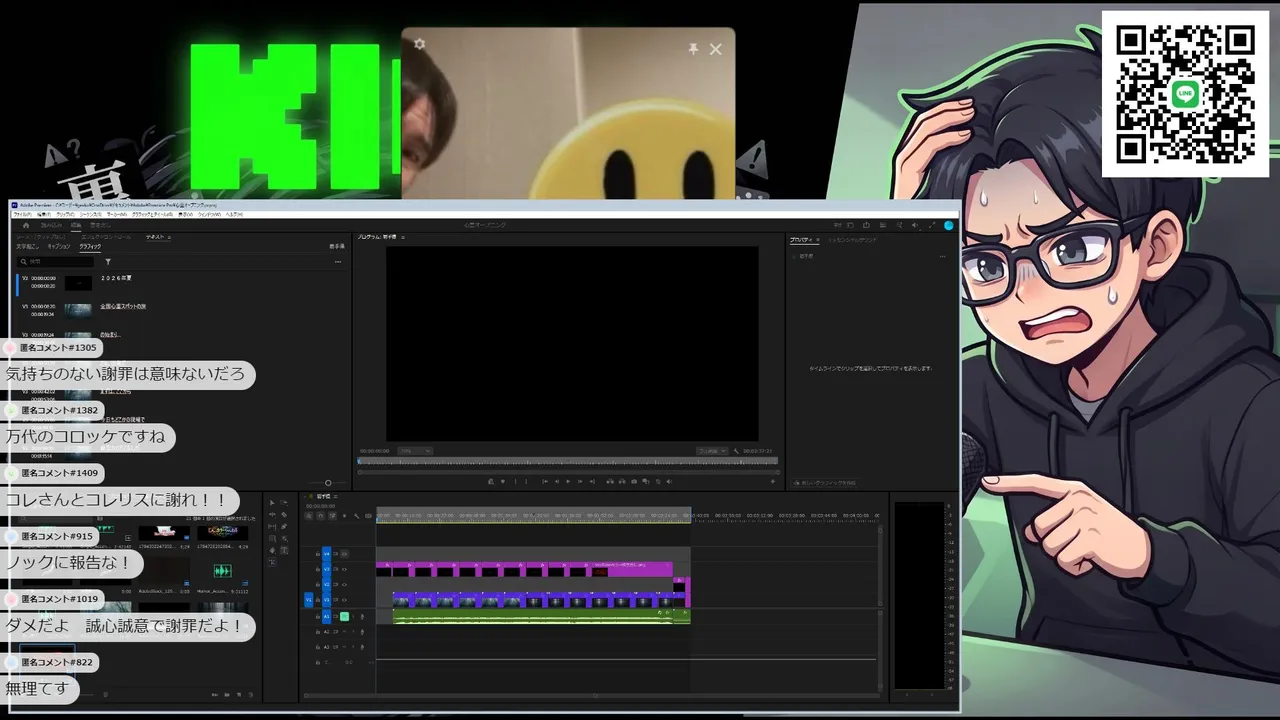Screen dimensions: 1280x720
Task: Open the playback resolution dropdown
Action: [x=712, y=451]
